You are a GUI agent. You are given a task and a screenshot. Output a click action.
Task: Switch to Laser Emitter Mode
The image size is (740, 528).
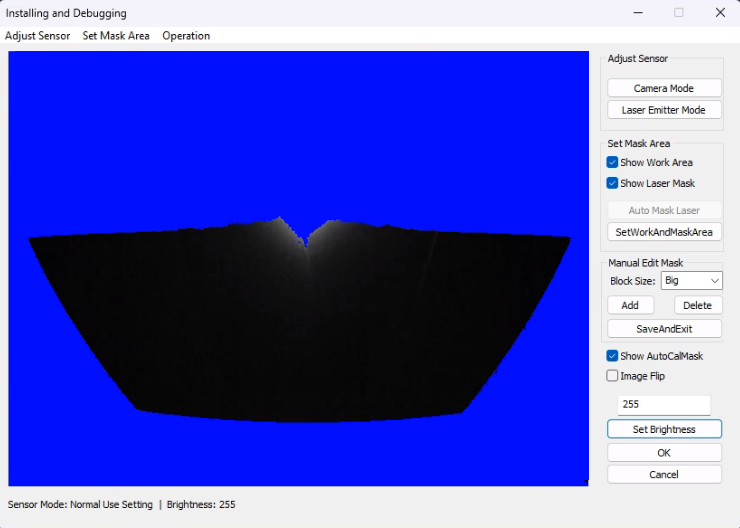click(x=664, y=110)
